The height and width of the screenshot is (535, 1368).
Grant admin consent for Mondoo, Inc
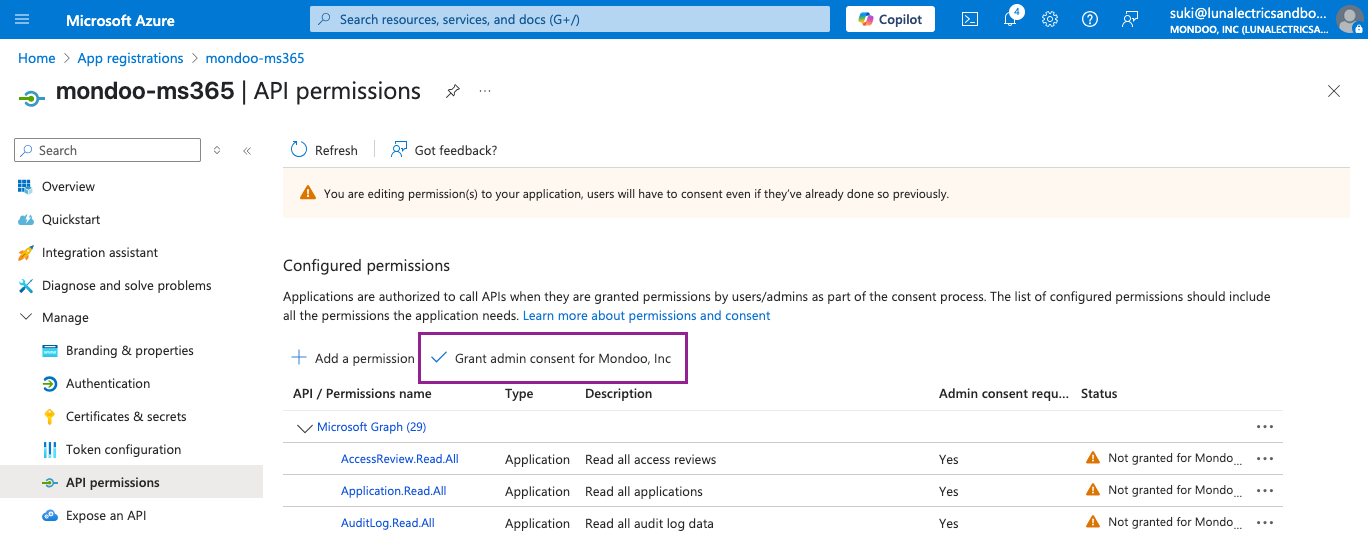coord(552,358)
